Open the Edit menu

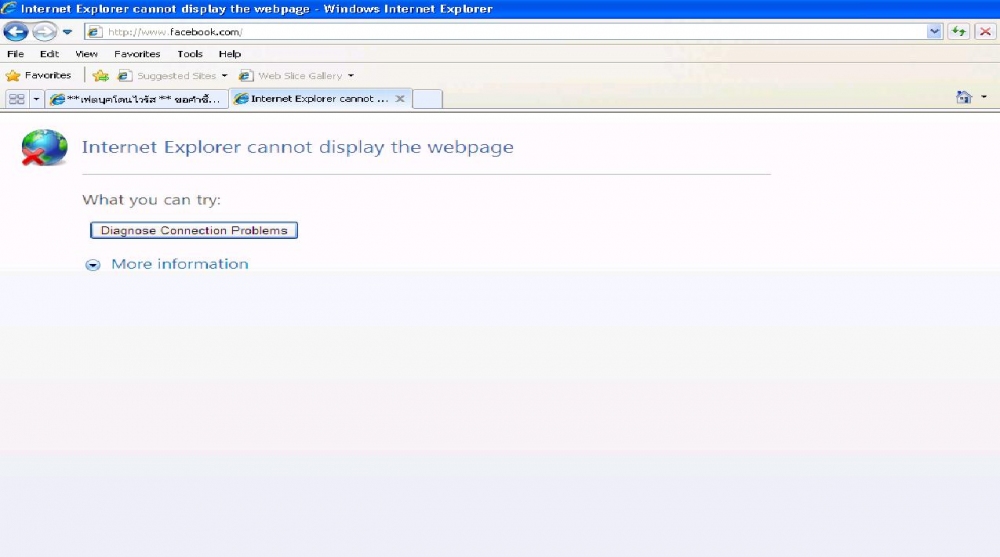click(49, 54)
